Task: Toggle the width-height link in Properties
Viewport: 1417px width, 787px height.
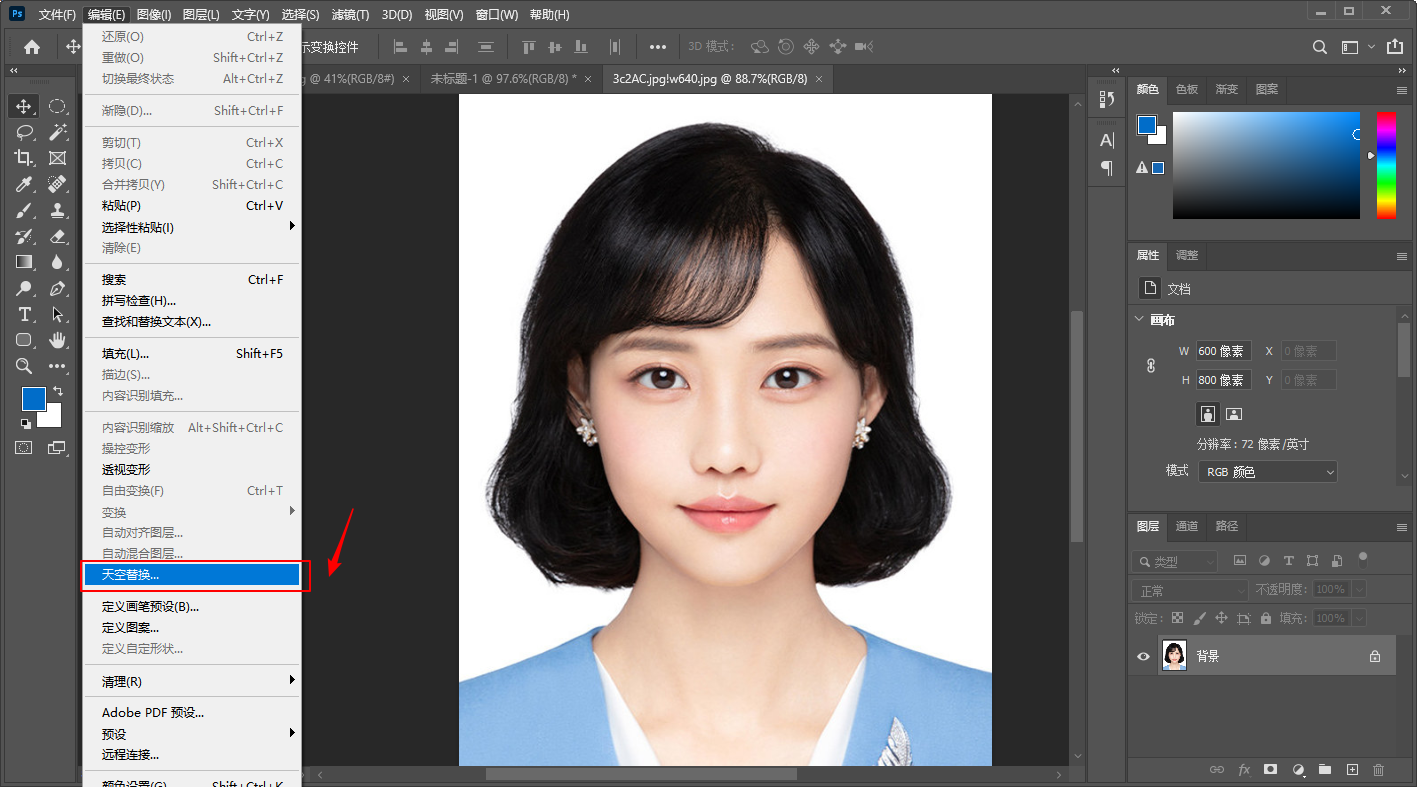Action: (1151, 366)
